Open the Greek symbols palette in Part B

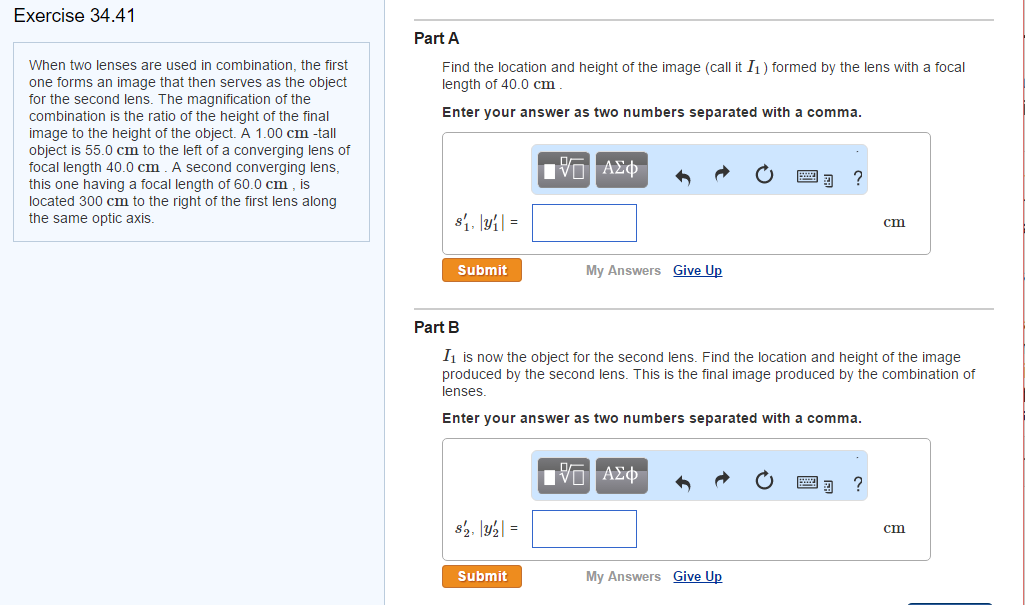[x=620, y=475]
